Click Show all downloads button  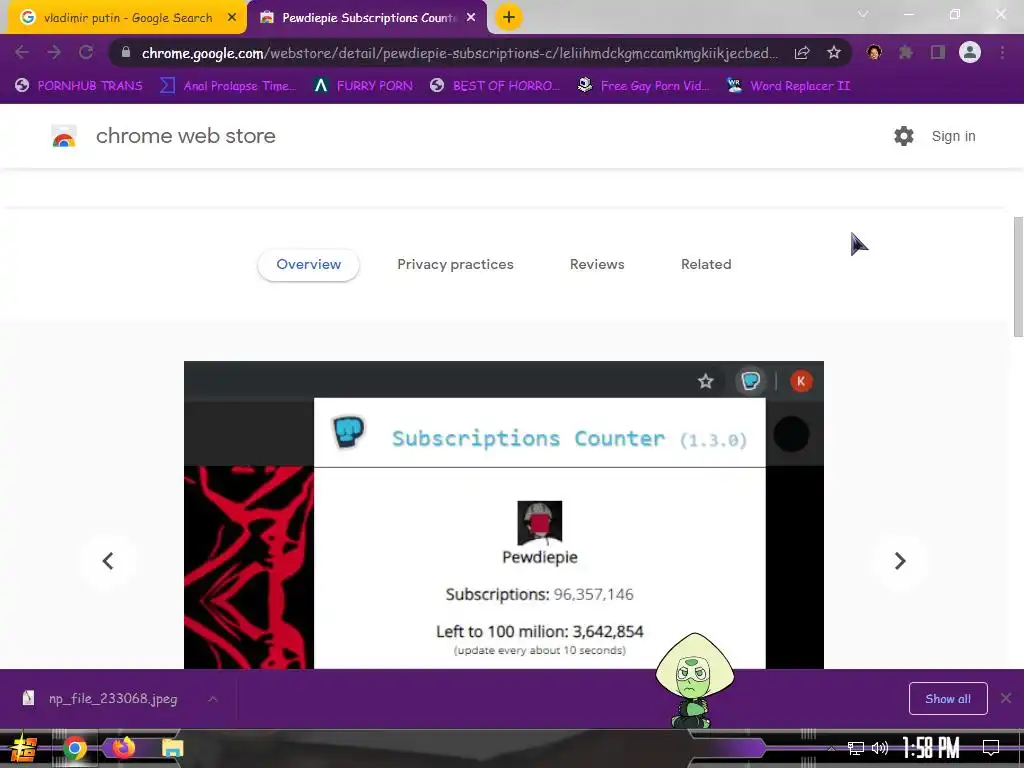coord(948,699)
